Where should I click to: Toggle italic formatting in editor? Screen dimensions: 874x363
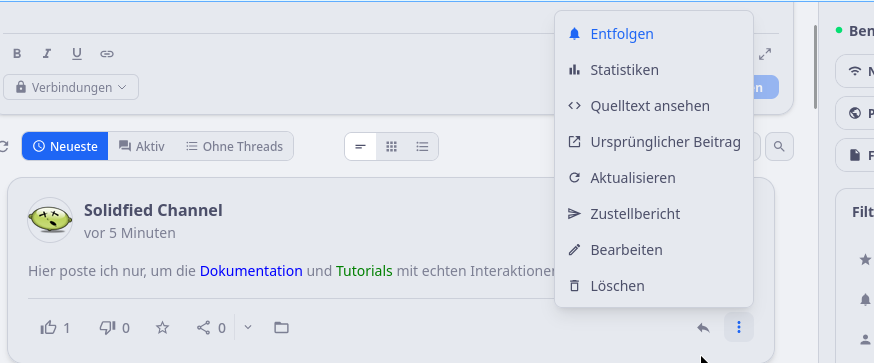click(x=47, y=54)
